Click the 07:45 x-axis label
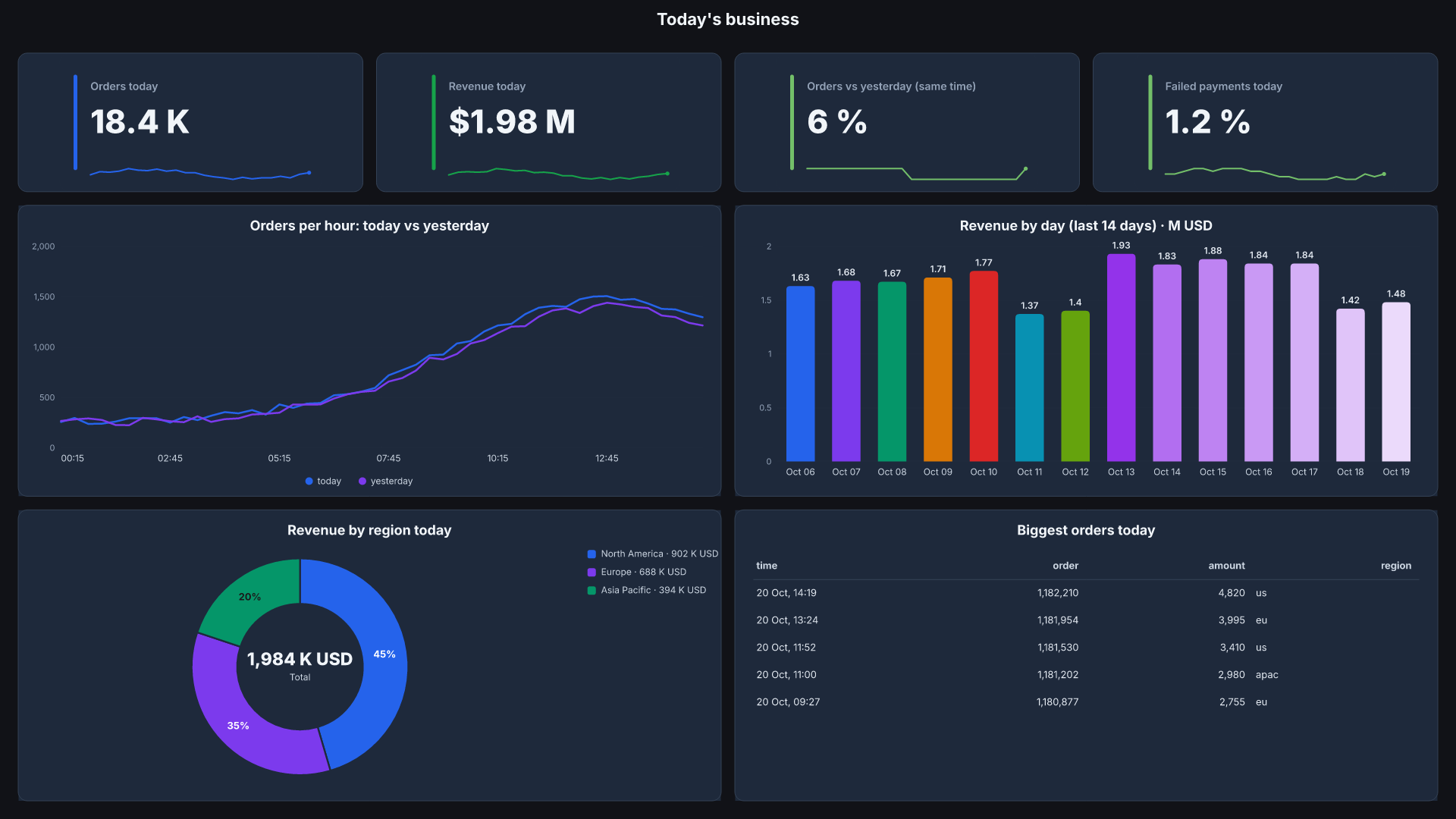 point(388,459)
